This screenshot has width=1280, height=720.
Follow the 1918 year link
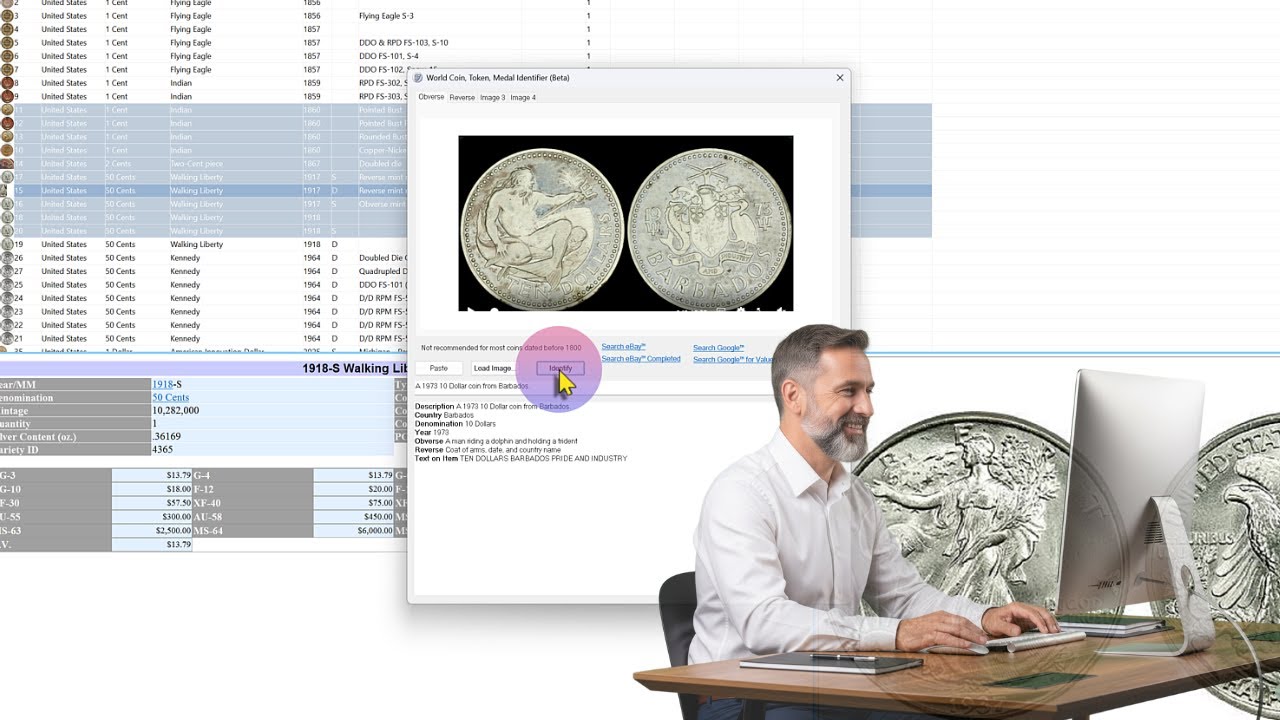pyautogui.click(x=162, y=385)
